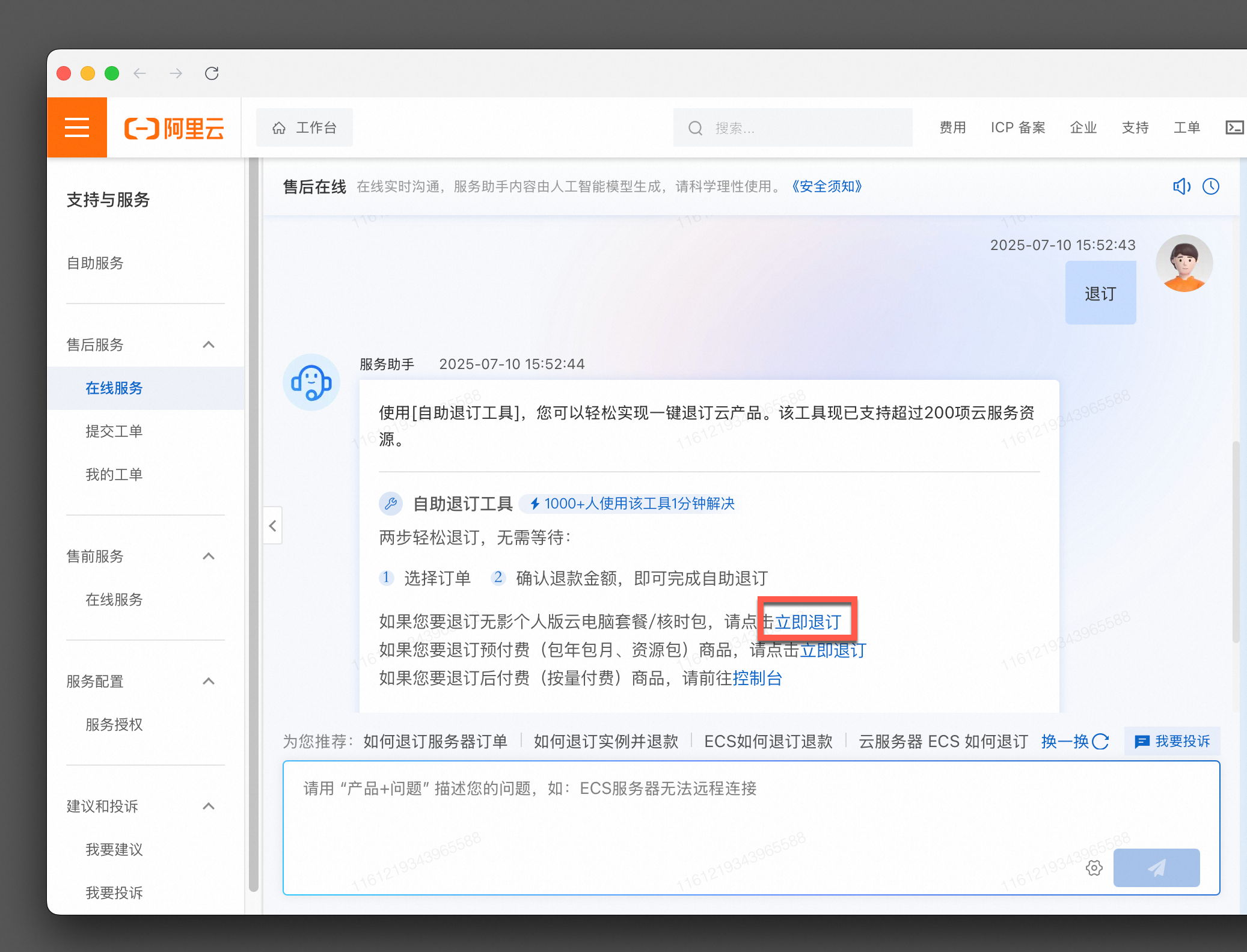Open the ICP 备案 menu
Screen dimensions: 1247x952
[x=1018, y=127]
